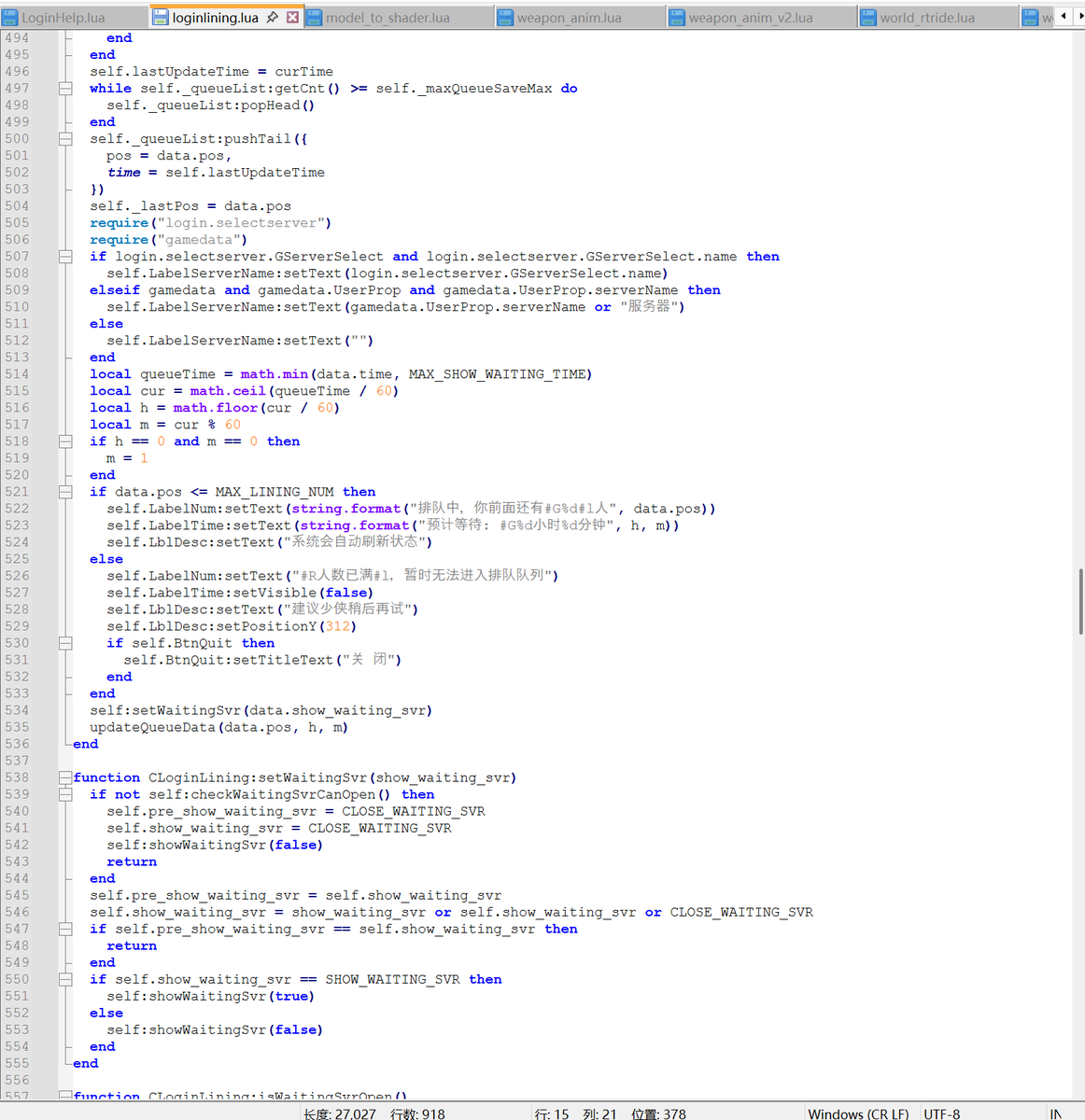Click the save icon on loginlining.lua tab

click(161, 18)
